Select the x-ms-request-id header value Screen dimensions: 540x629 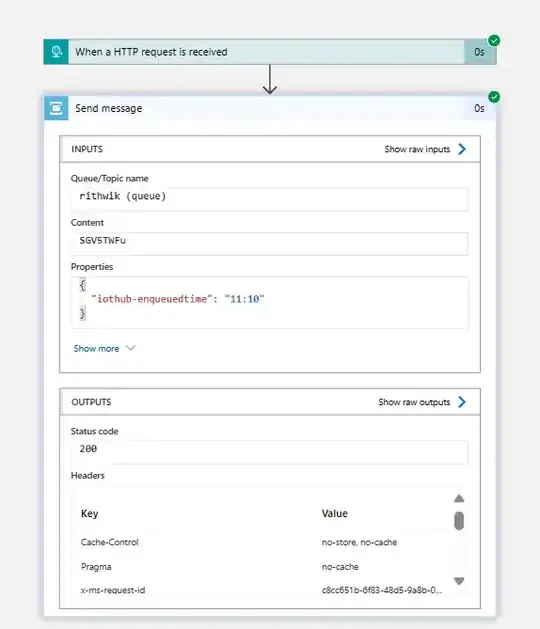(x=382, y=590)
